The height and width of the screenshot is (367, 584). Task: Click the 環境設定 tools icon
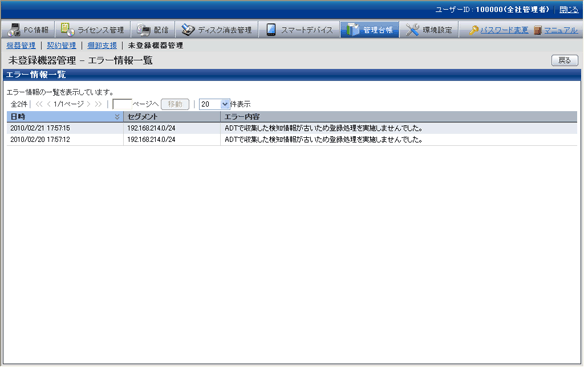coord(412,30)
